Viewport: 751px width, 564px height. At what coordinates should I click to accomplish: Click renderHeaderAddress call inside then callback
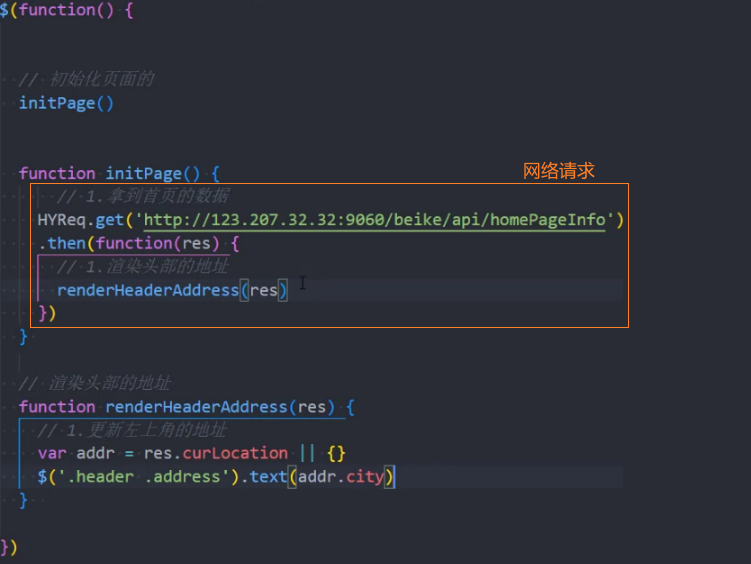147,290
